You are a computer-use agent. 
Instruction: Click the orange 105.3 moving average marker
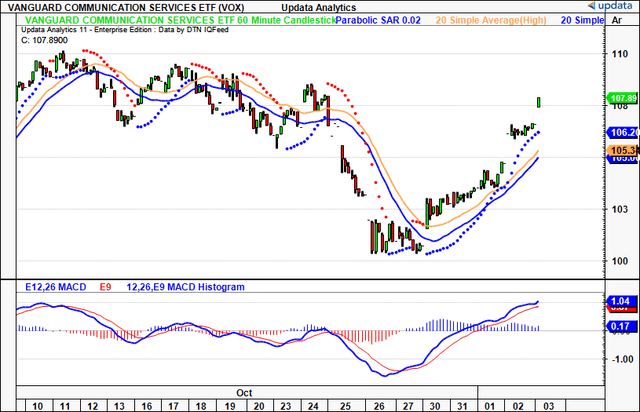pyautogui.click(x=622, y=149)
